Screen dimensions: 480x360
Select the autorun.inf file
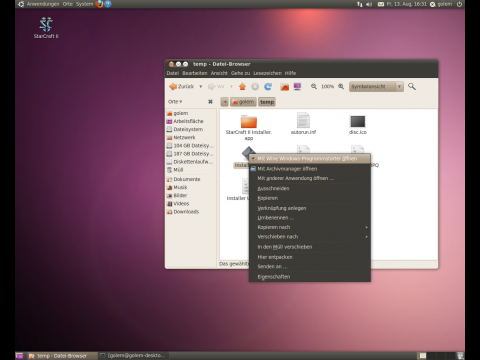point(303,123)
